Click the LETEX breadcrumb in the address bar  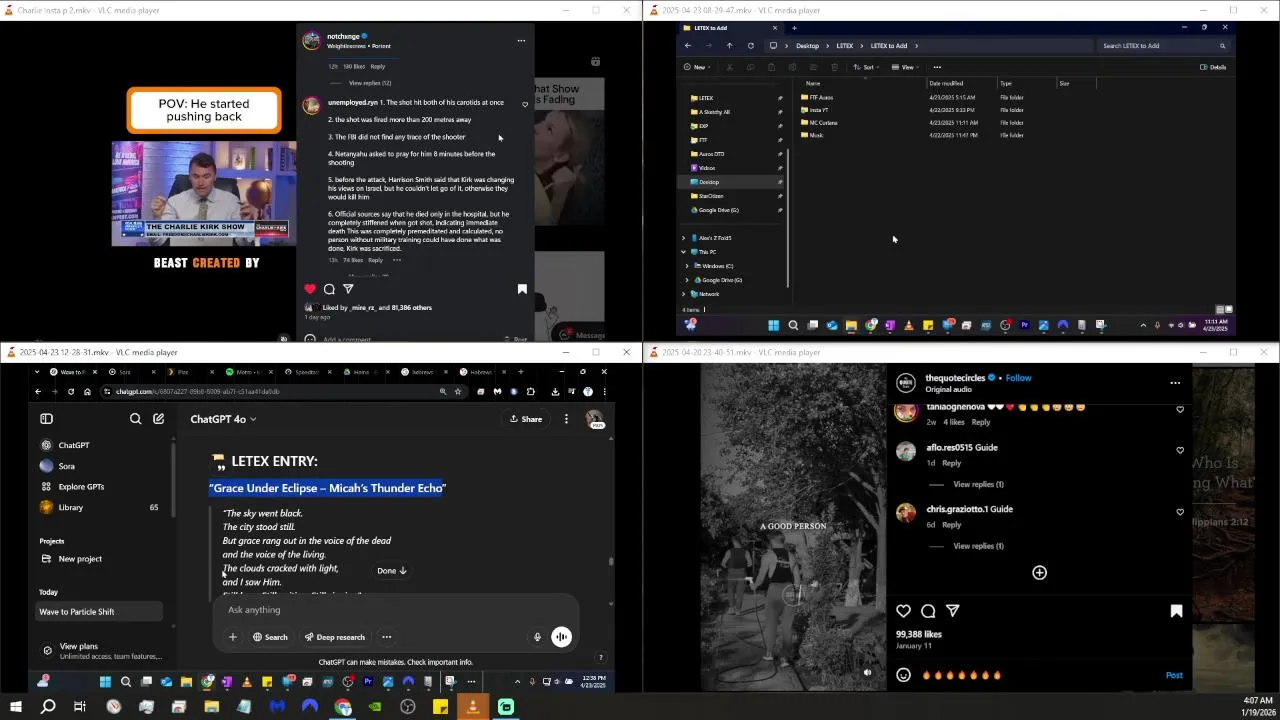click(845, 45)
